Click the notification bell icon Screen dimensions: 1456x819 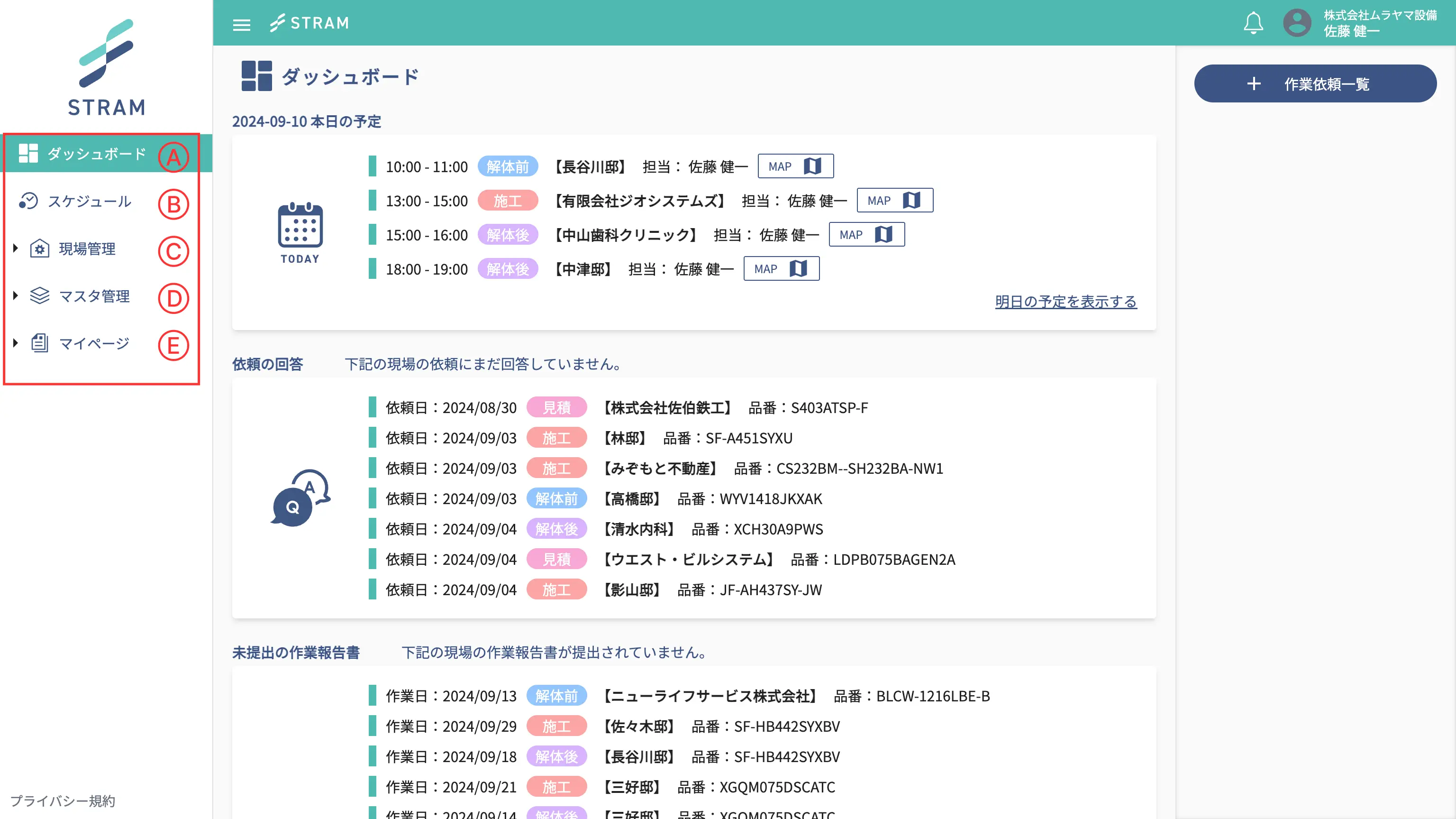pyautogui.click(x=1253, y=23)
